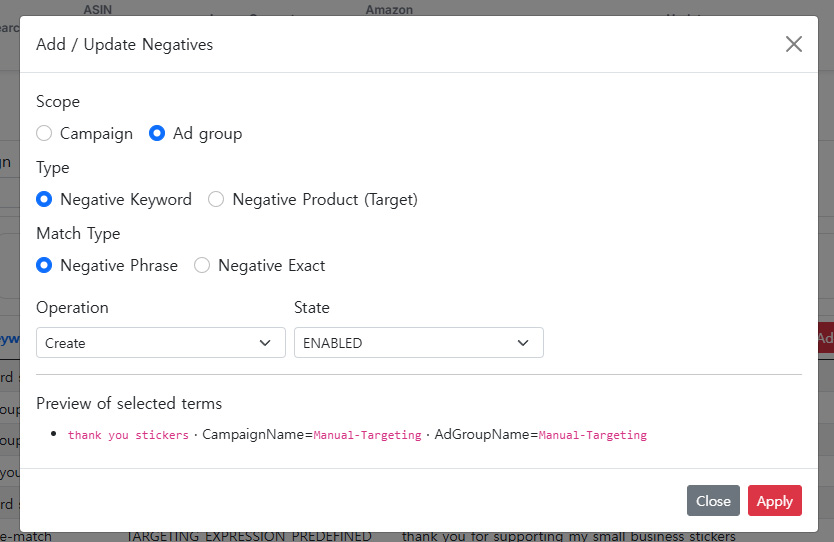Choose the Negative Keyword type
The image size is (834, 542).
coord(44,200)
